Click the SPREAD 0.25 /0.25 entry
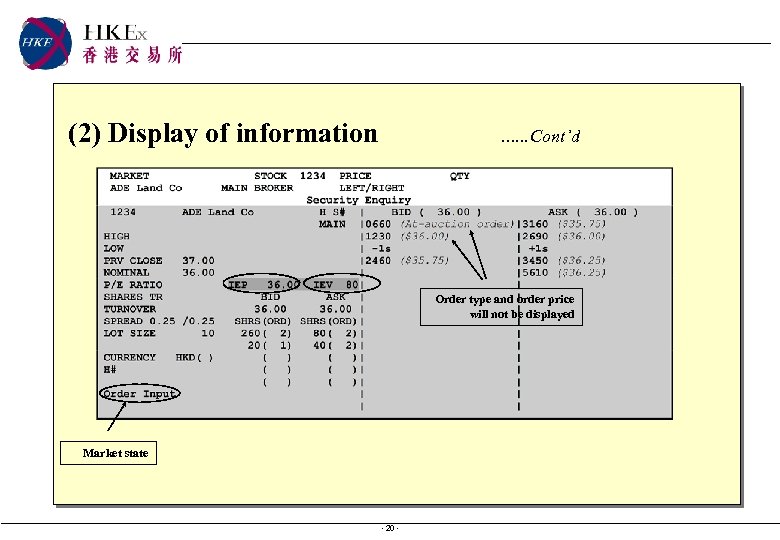 coord(159,321)
